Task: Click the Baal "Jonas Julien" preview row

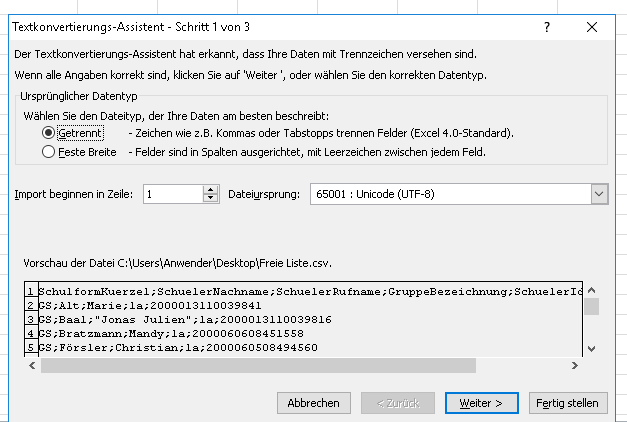Action: (x=150, y=319)
